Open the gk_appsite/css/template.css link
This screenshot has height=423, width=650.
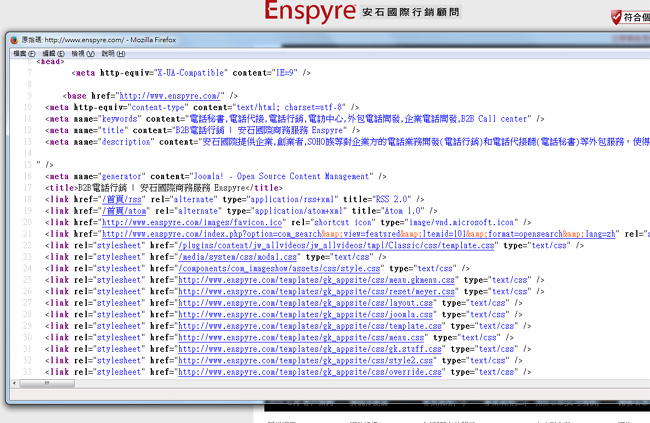click(x=310, y=326)
